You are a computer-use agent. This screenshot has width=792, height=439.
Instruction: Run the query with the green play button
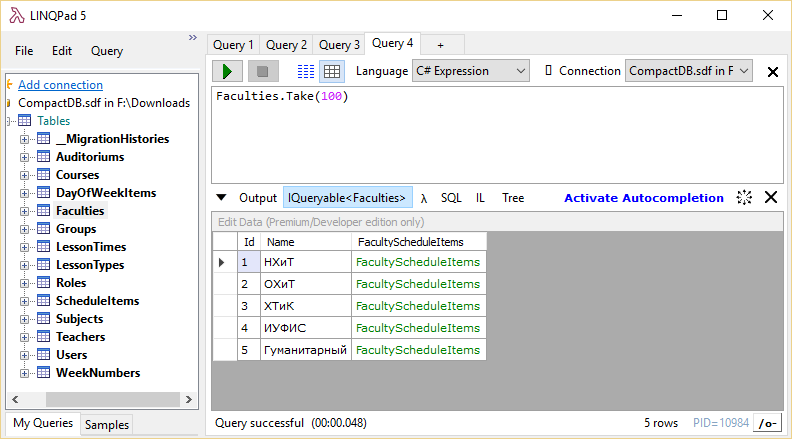(x=227, y=71)
